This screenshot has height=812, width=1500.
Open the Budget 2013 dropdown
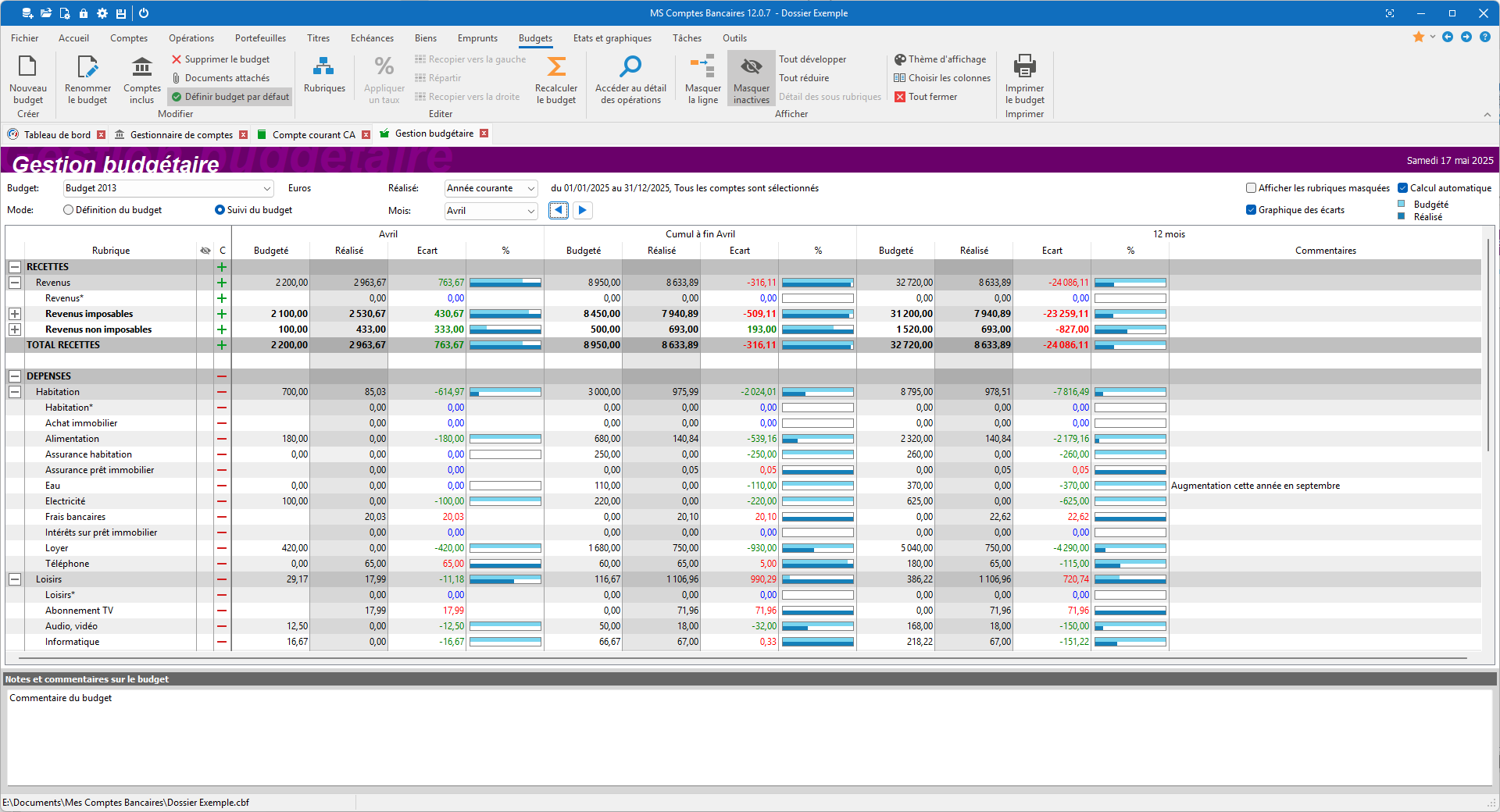tap(169, 188)
